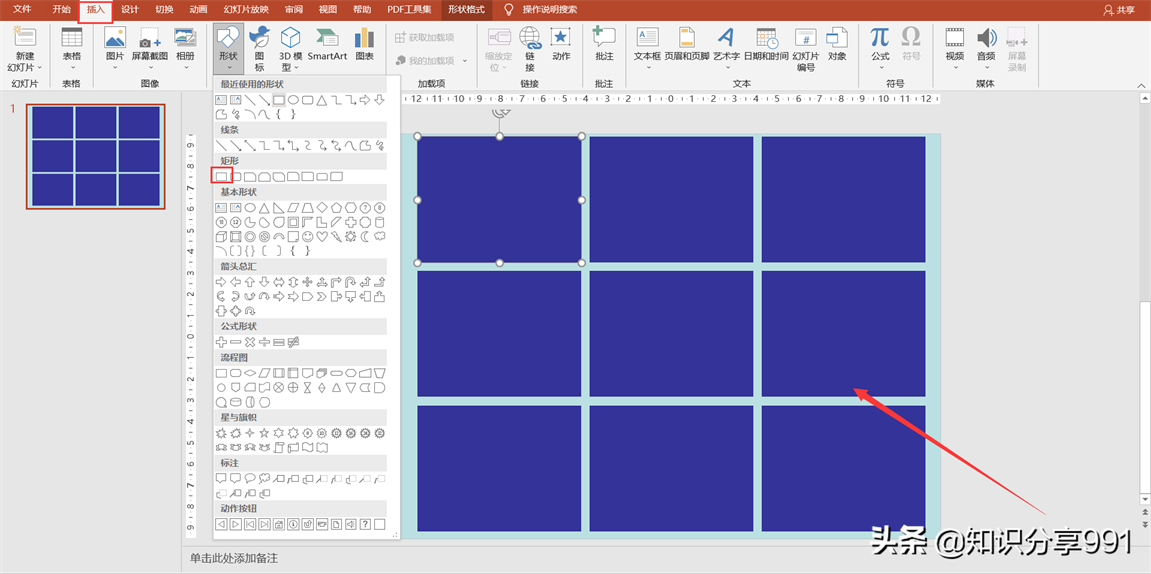Viewport: 1151px width, 574px height.
Task: Open the 文件 menu
Action: pos(22,9)
